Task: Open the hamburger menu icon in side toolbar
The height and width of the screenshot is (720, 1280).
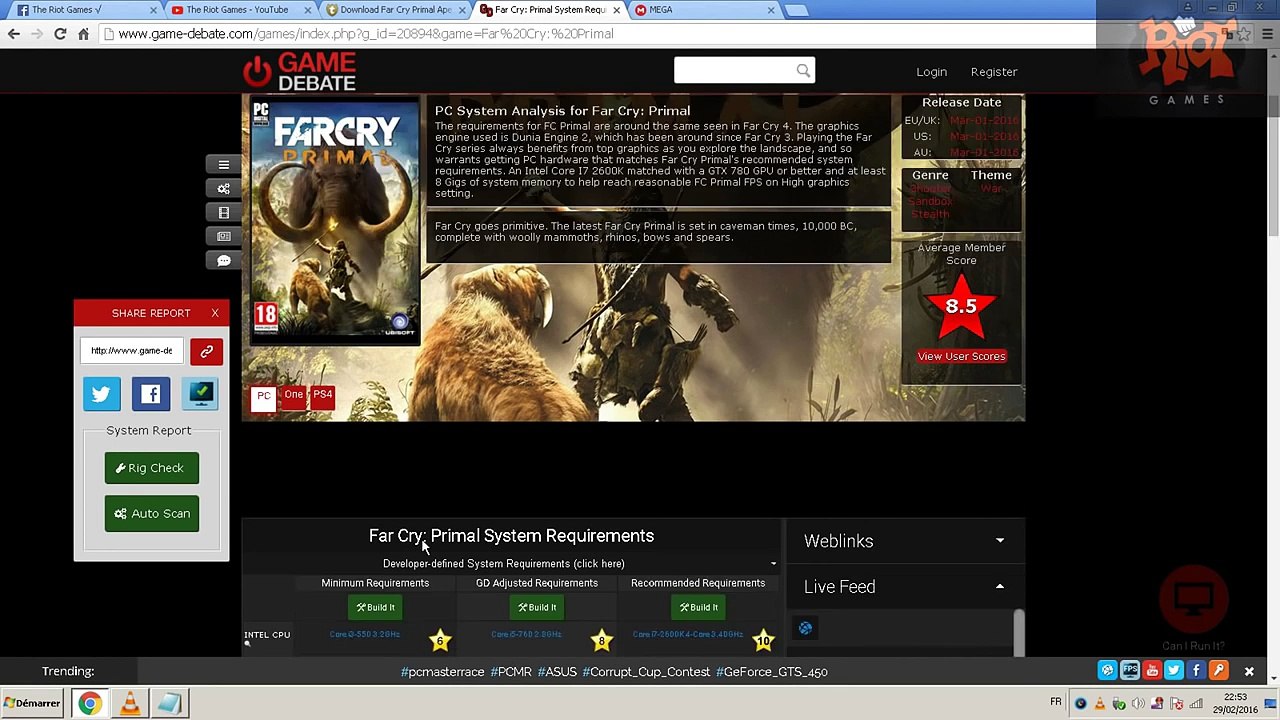Action: [224, 165]
